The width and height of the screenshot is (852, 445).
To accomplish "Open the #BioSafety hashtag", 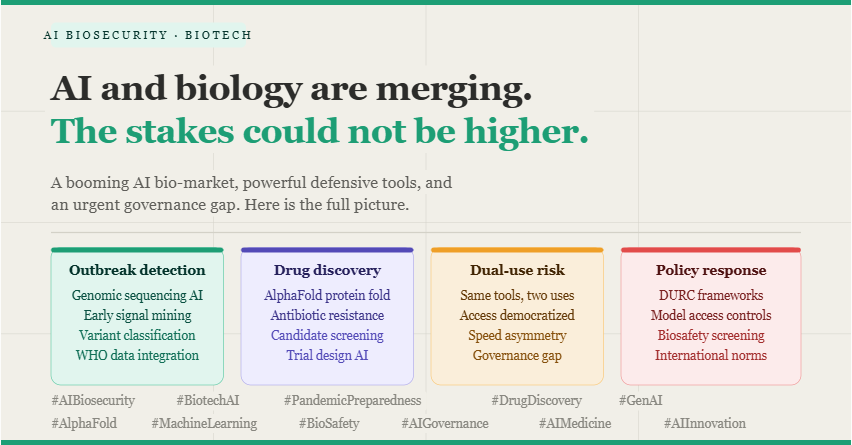I will (329, 423).
